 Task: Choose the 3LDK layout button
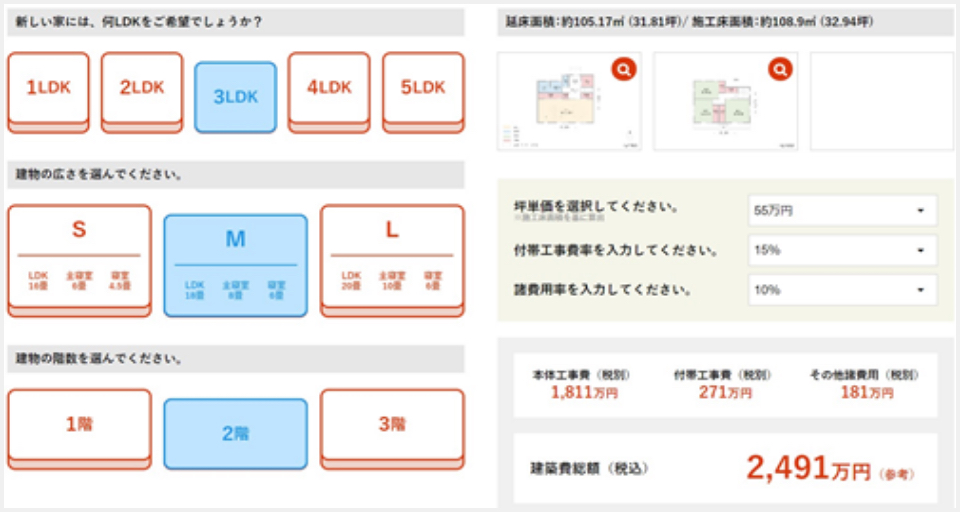(x=235, y=97)
